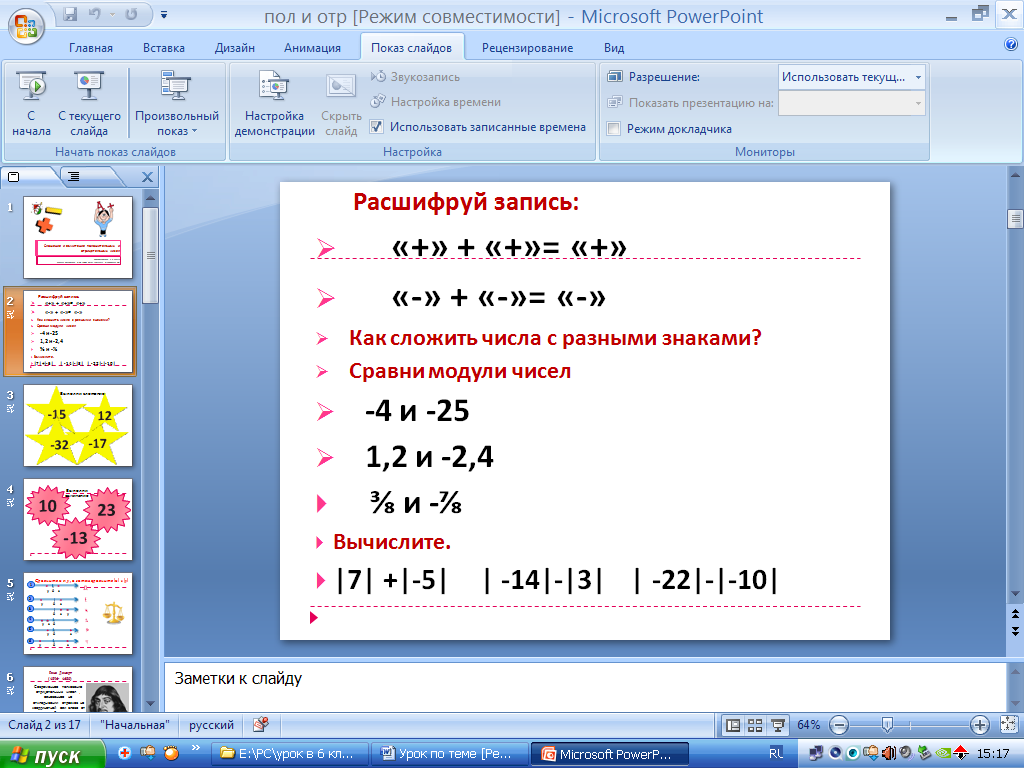Click 'Звукозапись' record narration icon
The image size is (1024, 768).
pyautogui.click(x=415, y=76)
